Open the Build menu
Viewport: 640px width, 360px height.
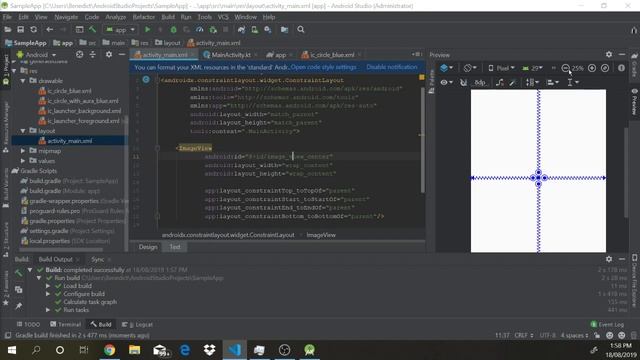click(x=168, y=17)
